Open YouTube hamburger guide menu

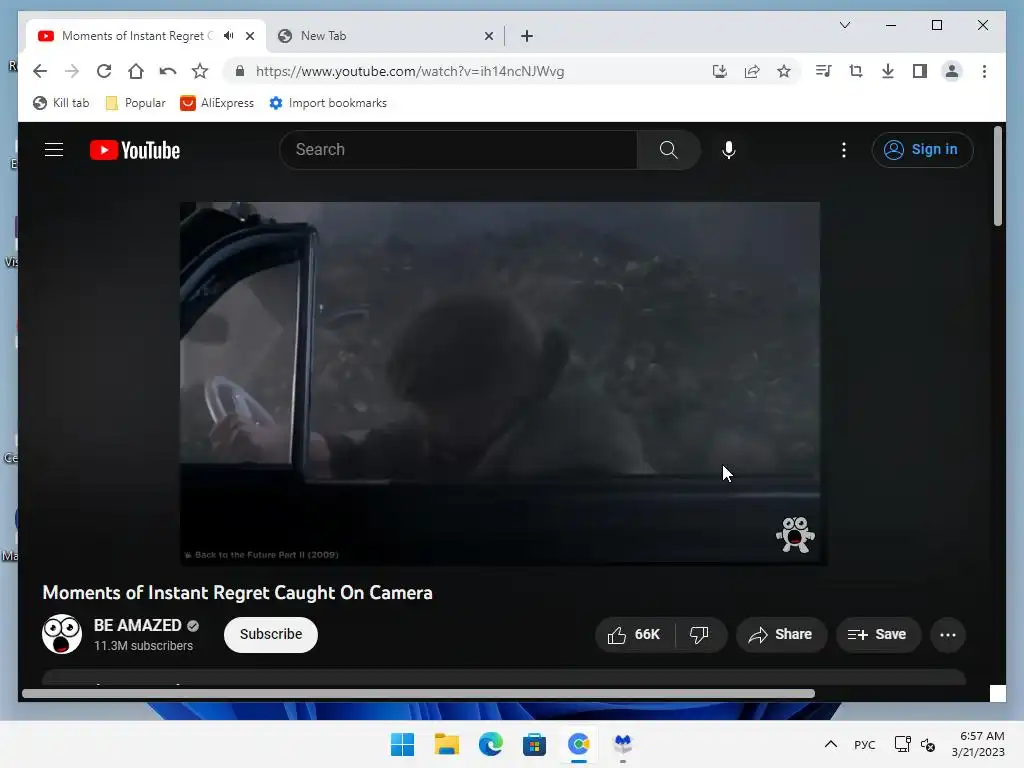pyautogui.click(x=54, y=150)
